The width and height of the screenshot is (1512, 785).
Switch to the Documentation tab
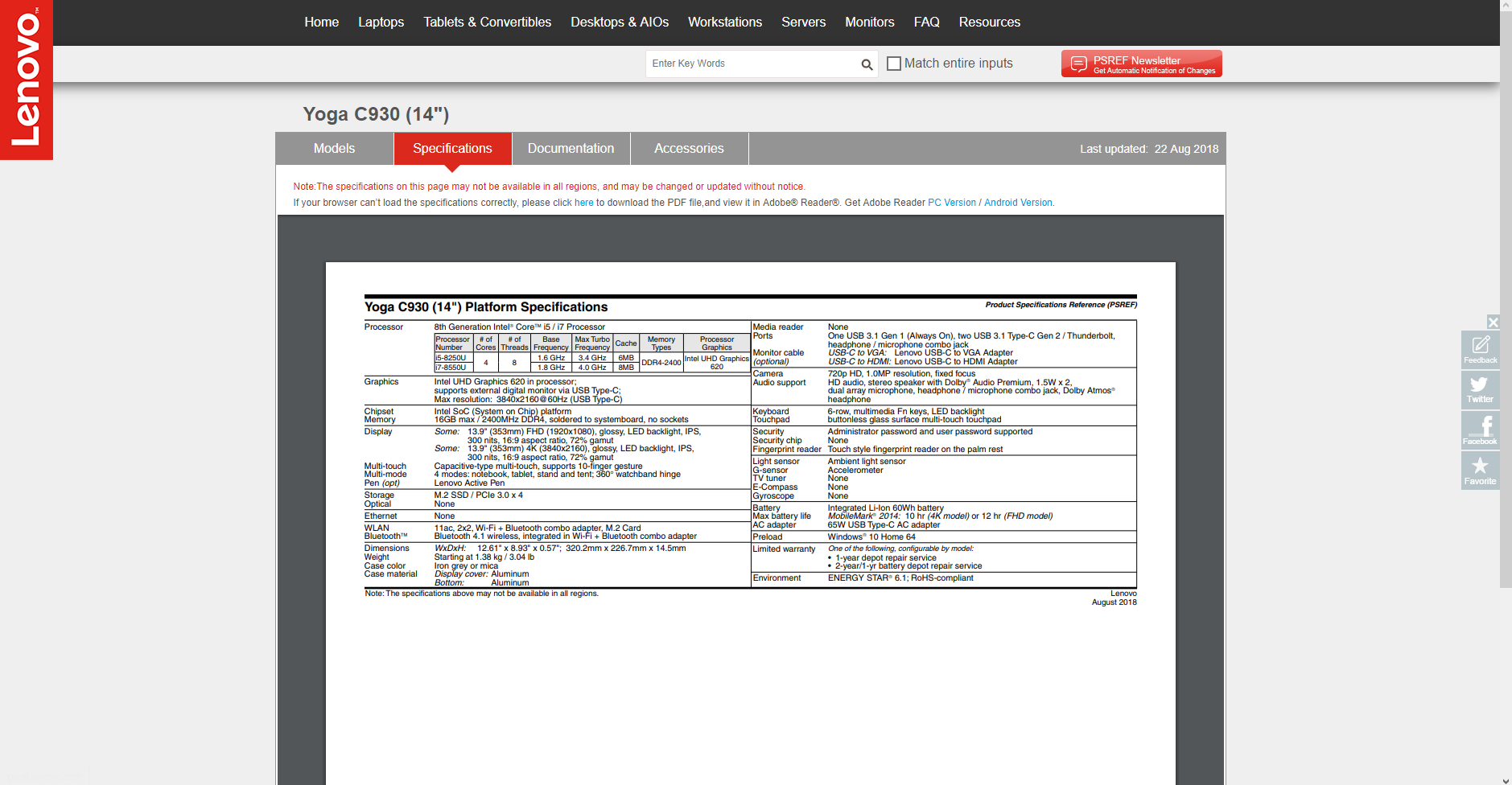point(571,149)
